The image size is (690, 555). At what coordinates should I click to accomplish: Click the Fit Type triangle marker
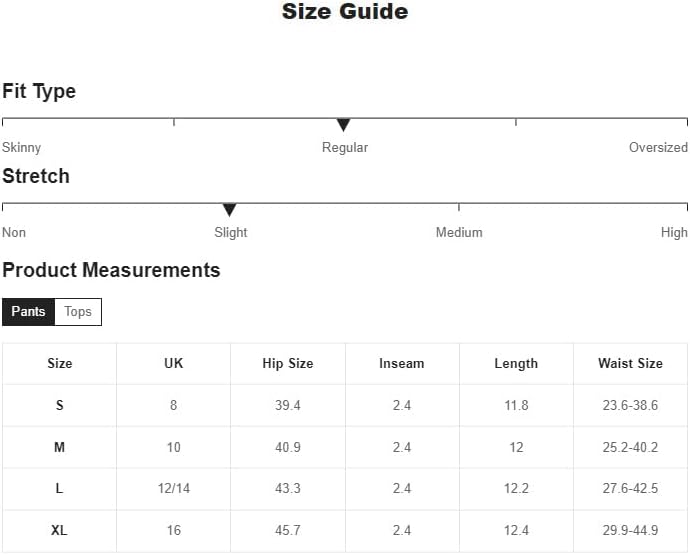point(344,125)
